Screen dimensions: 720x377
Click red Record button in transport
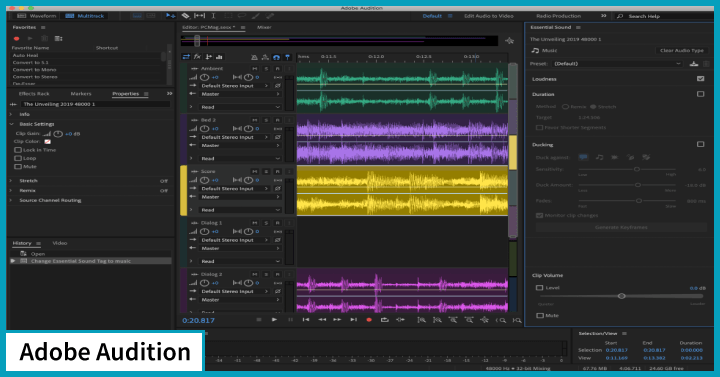pos(369,320)
